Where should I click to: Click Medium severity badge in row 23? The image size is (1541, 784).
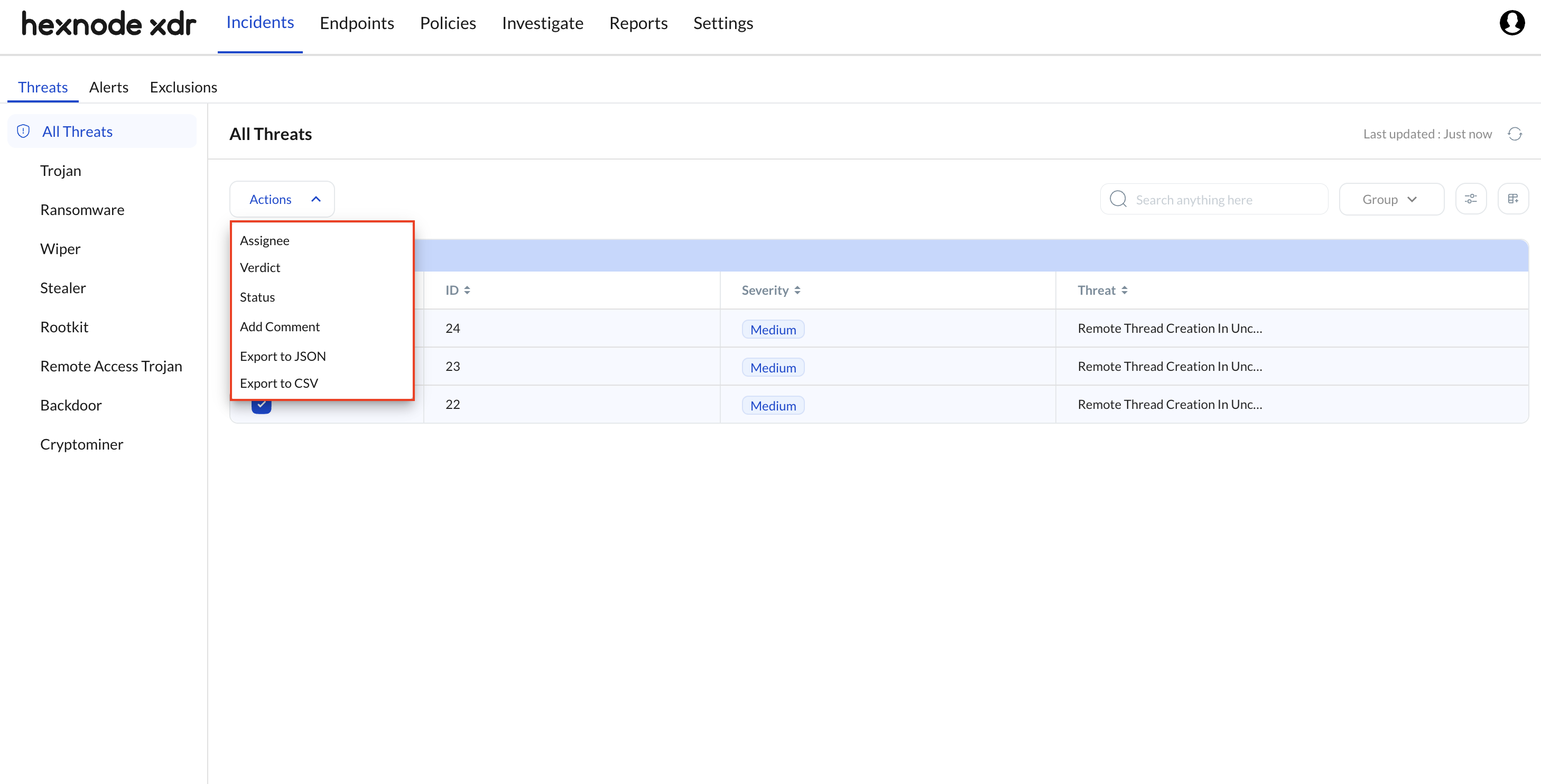[773, 367]
